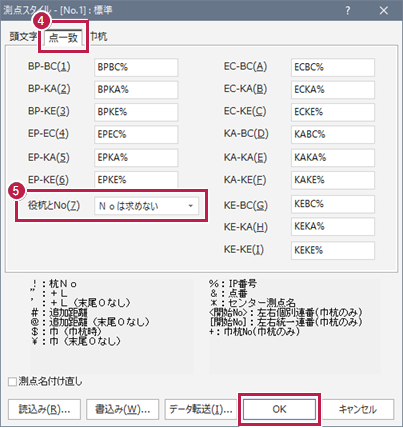Click the データ転送(I)... button
Screen dimensions: 403x428
point(201,409)
